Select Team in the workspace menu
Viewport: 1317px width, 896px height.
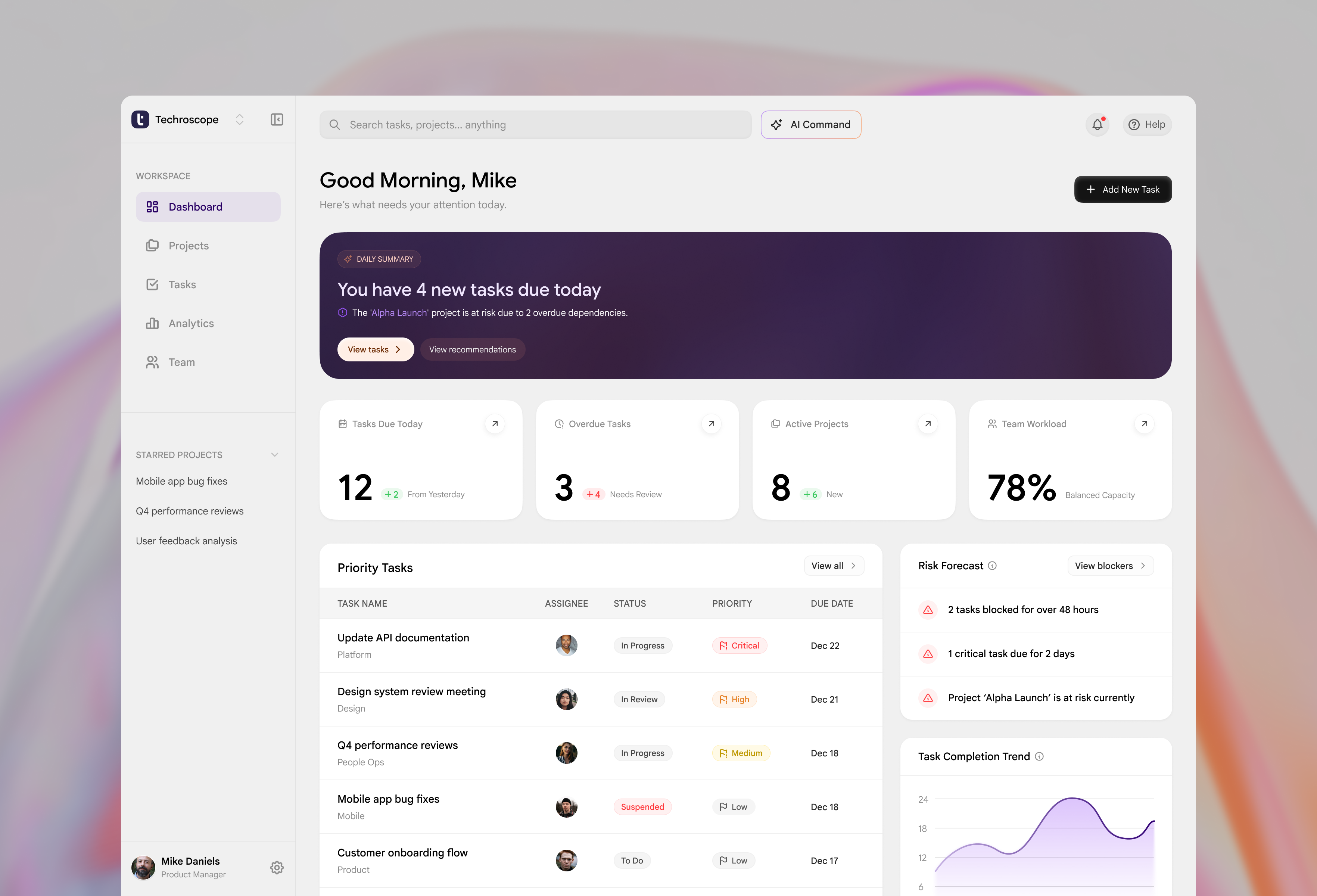coord(181,363)
